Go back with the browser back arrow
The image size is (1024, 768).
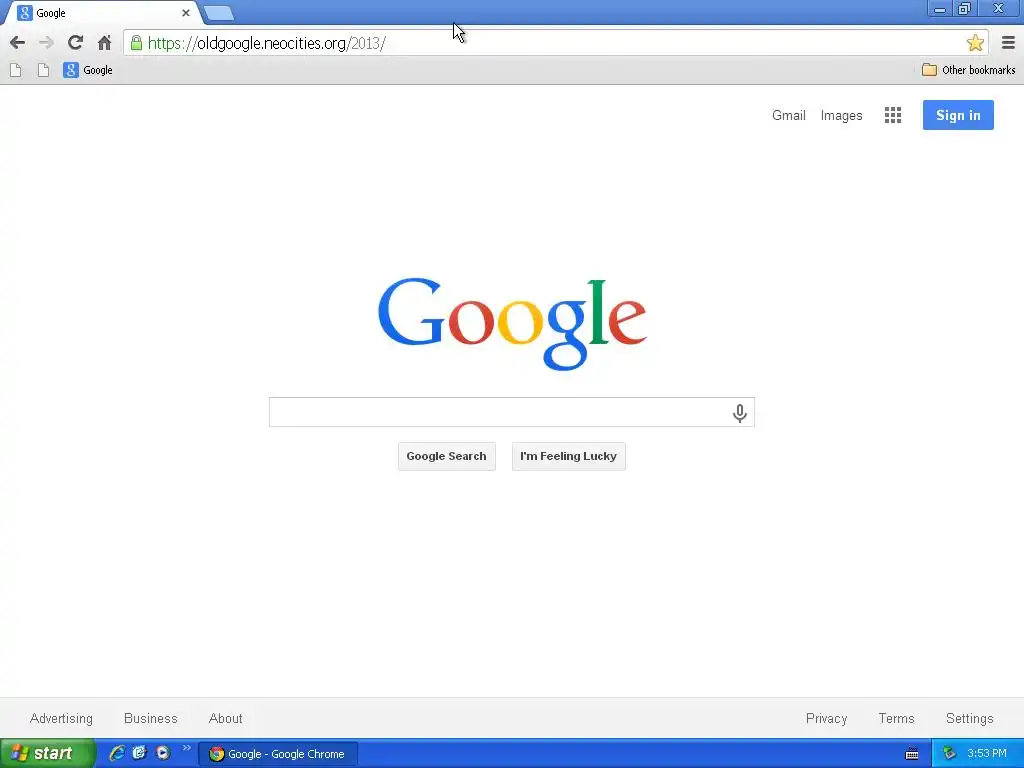point(18,43)
